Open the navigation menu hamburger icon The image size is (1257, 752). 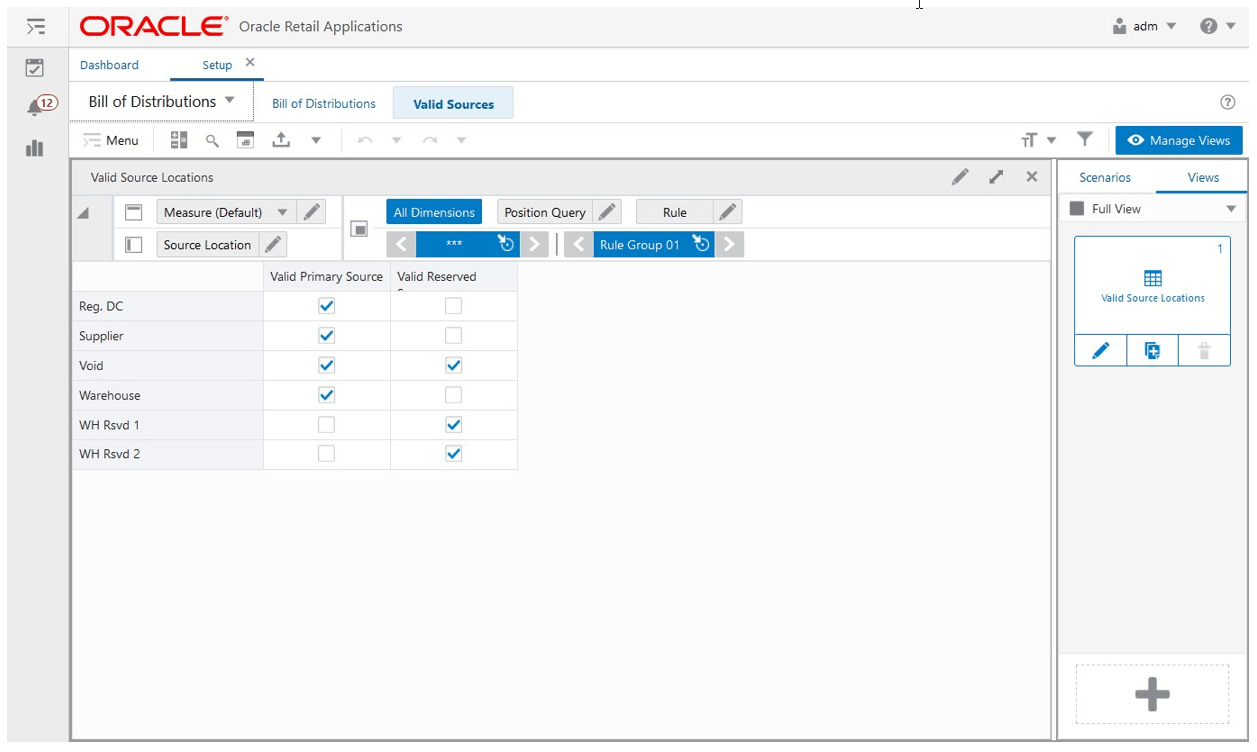click(36, 26)
